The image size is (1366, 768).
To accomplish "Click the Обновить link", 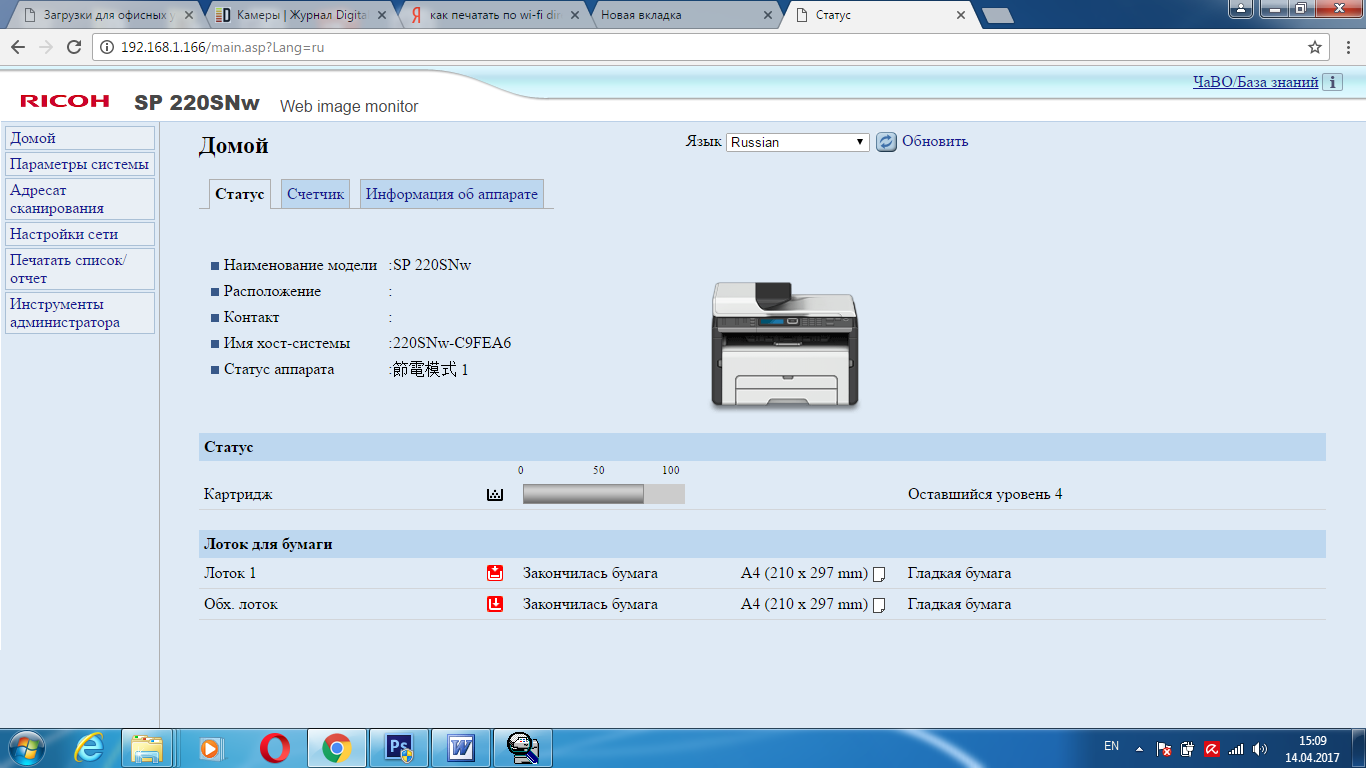I will pos(935,142).
